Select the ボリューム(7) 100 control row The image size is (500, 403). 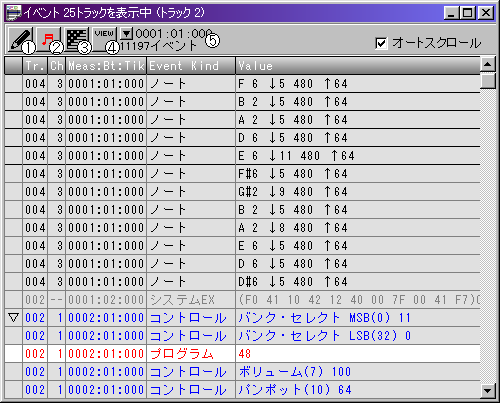coord(242,372)
